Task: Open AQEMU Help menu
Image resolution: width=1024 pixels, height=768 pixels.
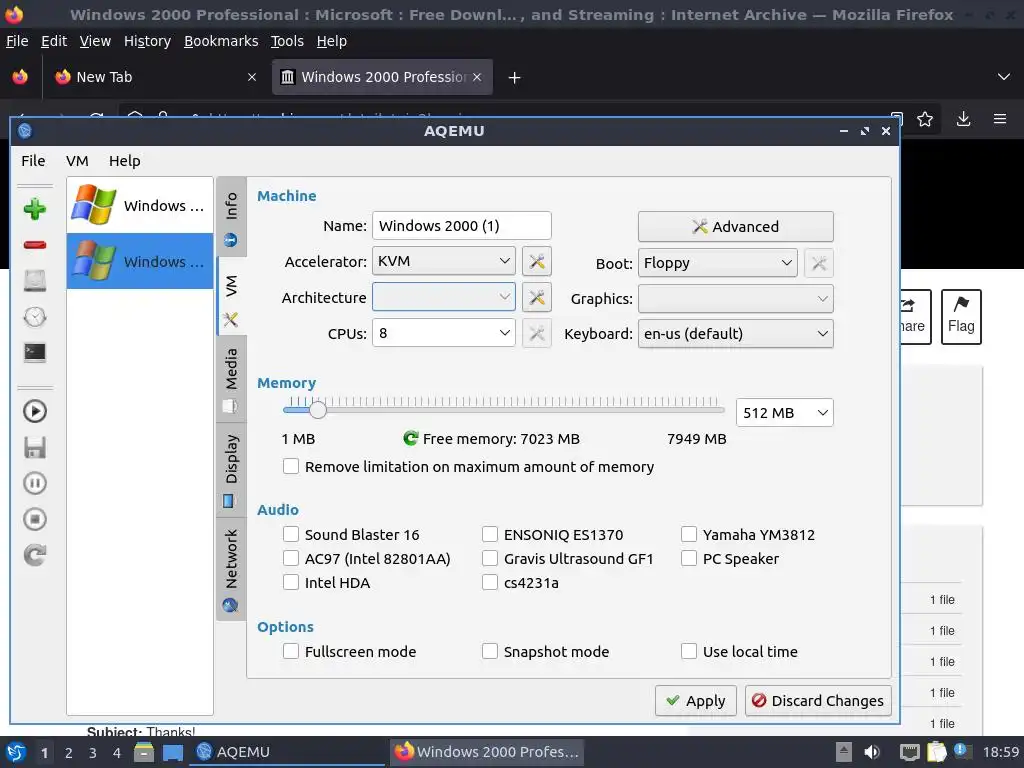Action: tap(125, 161)
